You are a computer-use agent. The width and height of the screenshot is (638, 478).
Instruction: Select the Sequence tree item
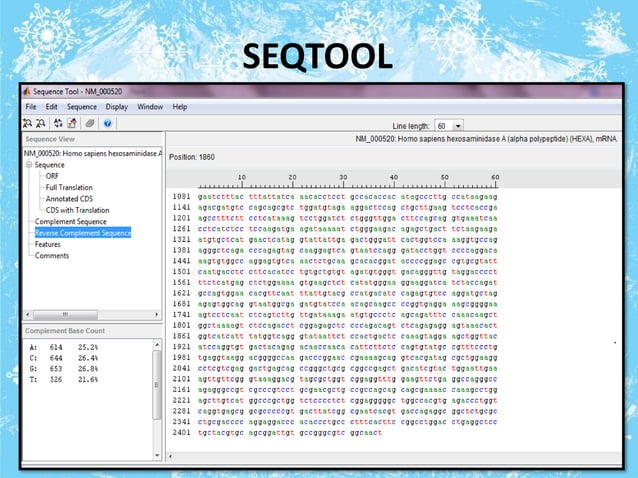point(50,165)
